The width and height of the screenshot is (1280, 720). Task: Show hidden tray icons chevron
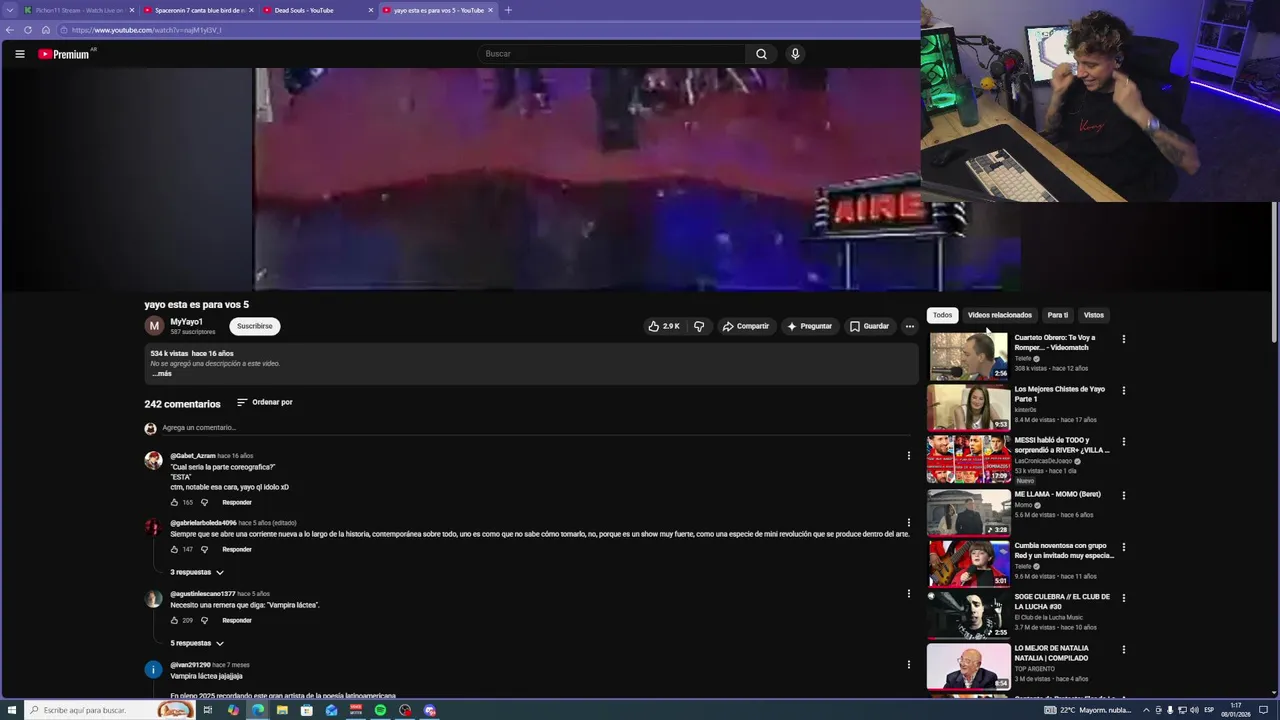click(1146, 710)
